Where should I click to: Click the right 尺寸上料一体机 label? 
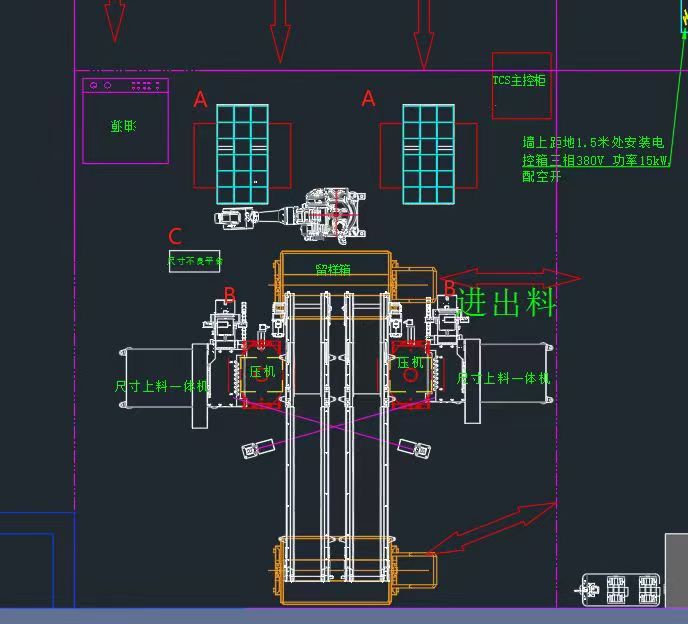[503, 378]
